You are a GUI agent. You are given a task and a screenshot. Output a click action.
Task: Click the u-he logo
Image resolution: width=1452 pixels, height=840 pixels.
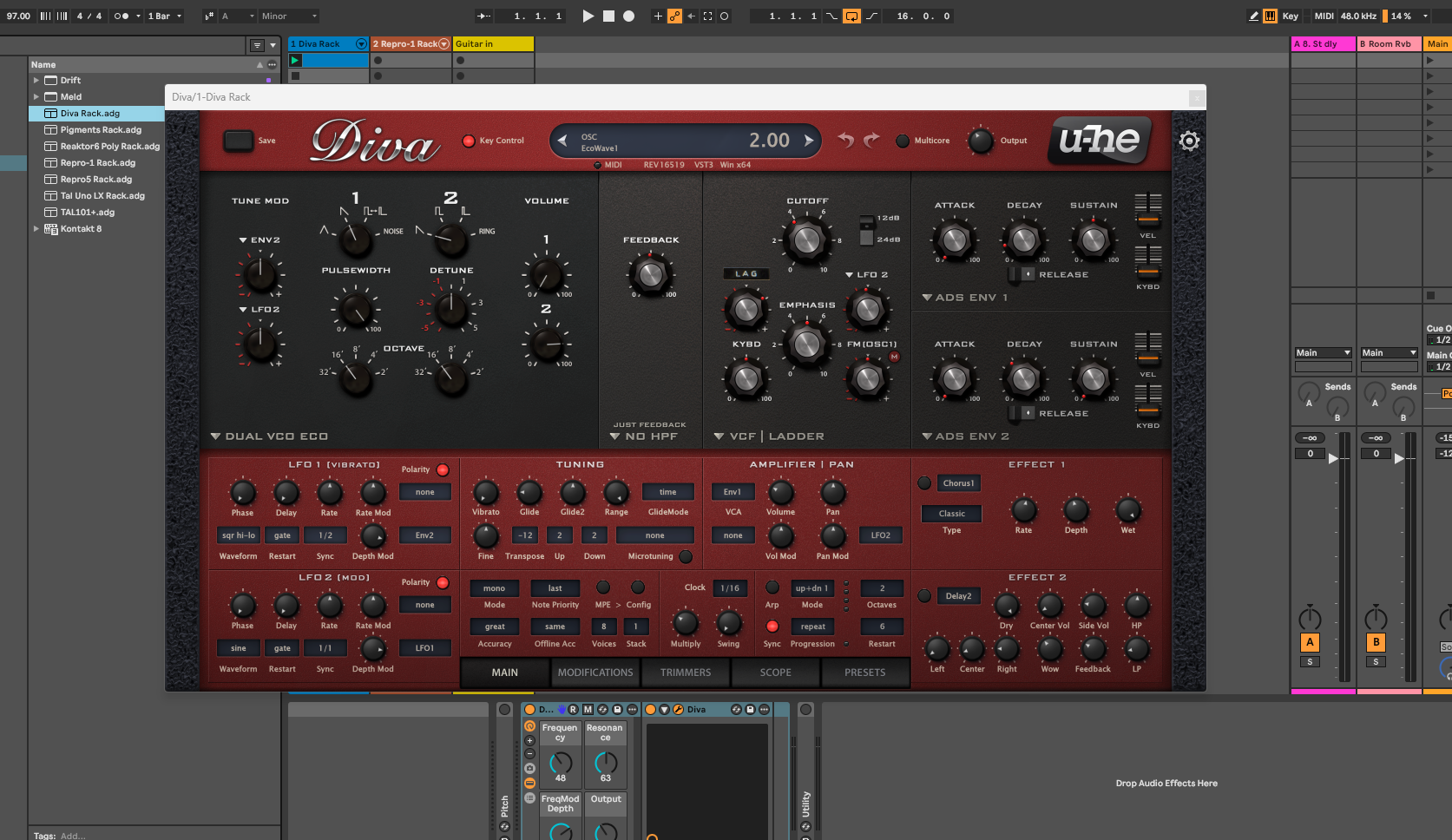coord(1100,140)
